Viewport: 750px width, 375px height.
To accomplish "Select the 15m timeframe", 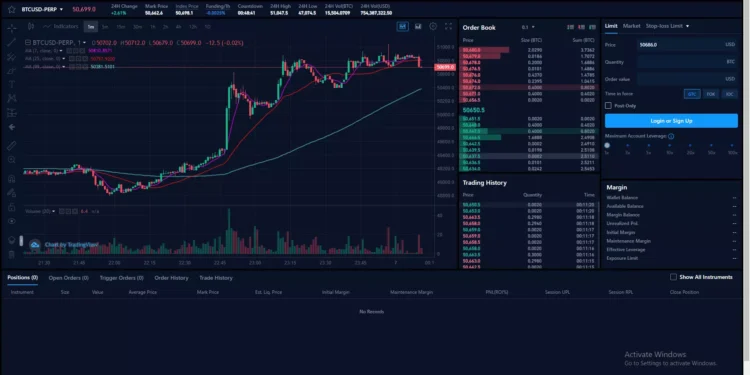I will pos(121,27).
